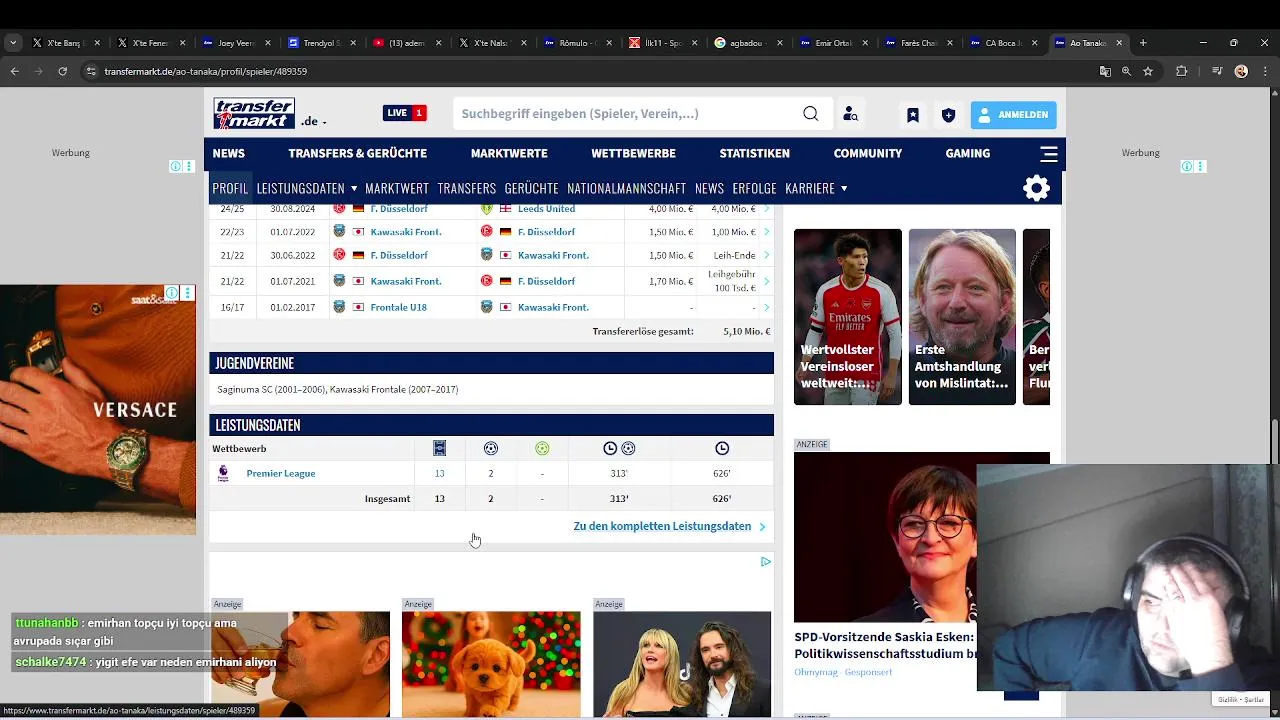Click the appearances column icon in Leistungsdaten
The image size is (1280, 720).
point(439,448)
